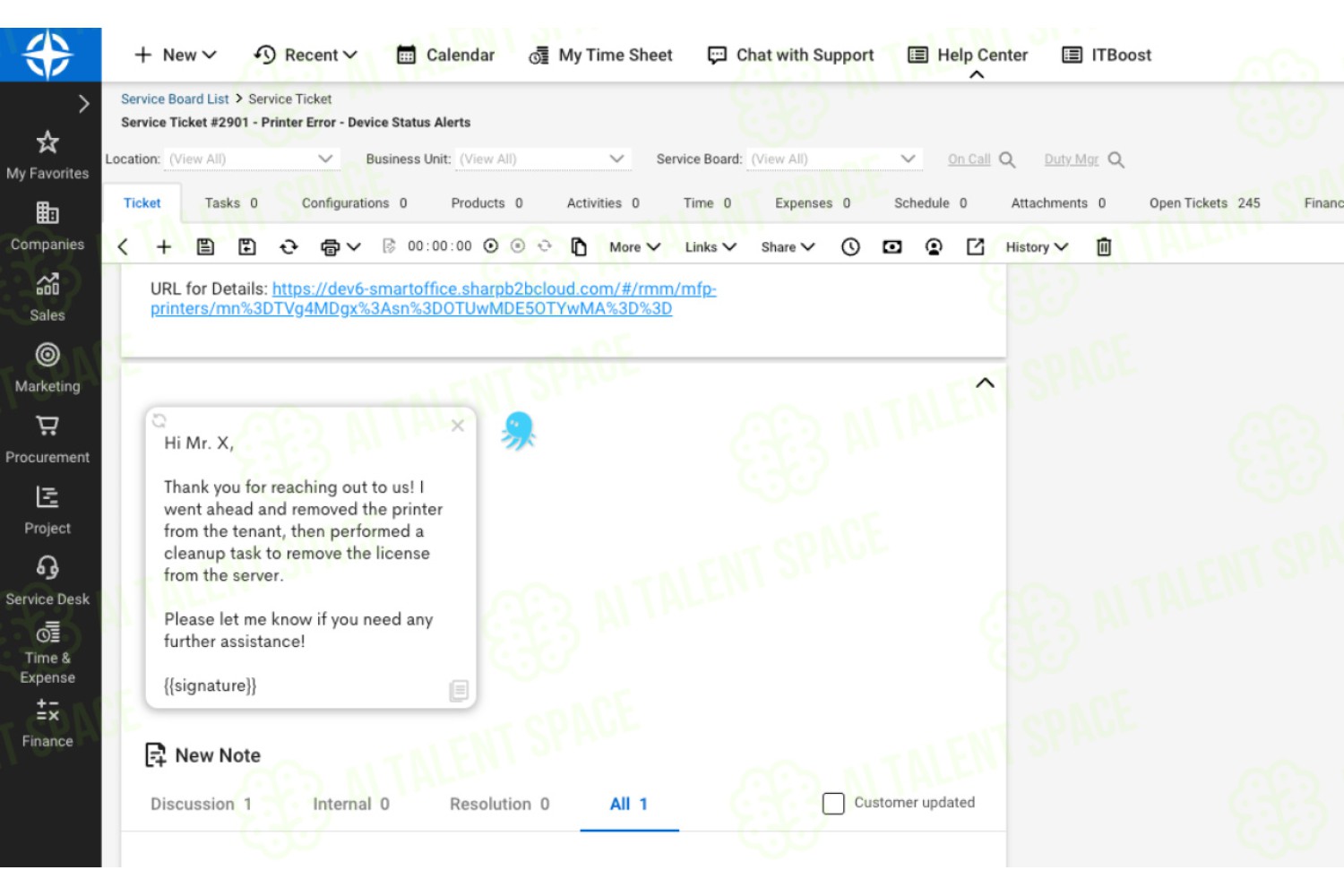Screen dimensions: 1344x896
Task: Open the Marketing target icon
Action: [47, 355]
